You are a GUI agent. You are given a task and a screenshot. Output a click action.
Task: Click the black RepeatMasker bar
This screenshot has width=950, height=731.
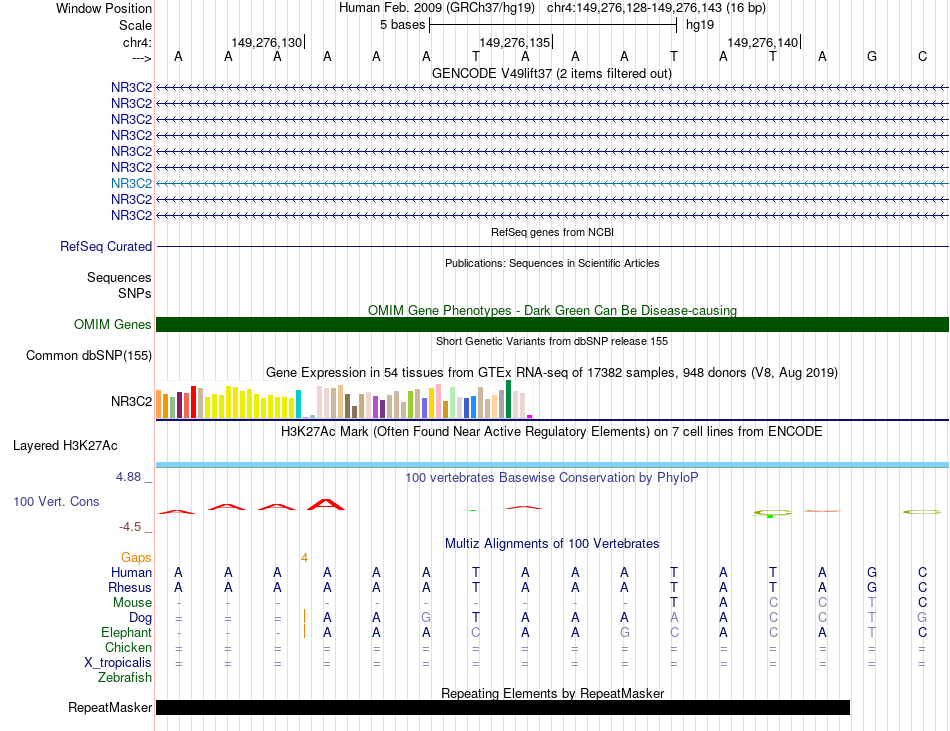point(503,707)
